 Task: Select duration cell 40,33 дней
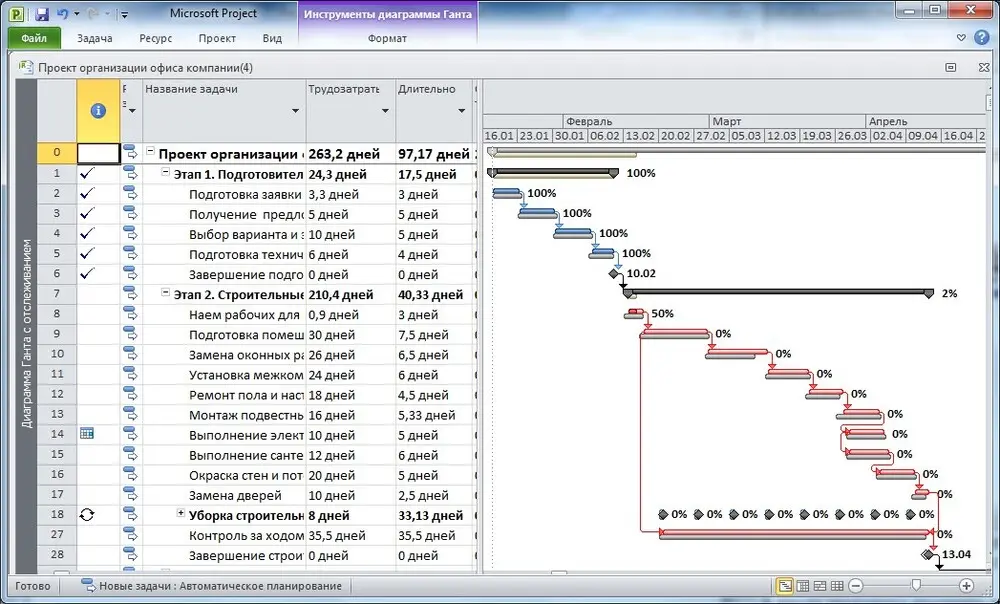coord(434,295)
